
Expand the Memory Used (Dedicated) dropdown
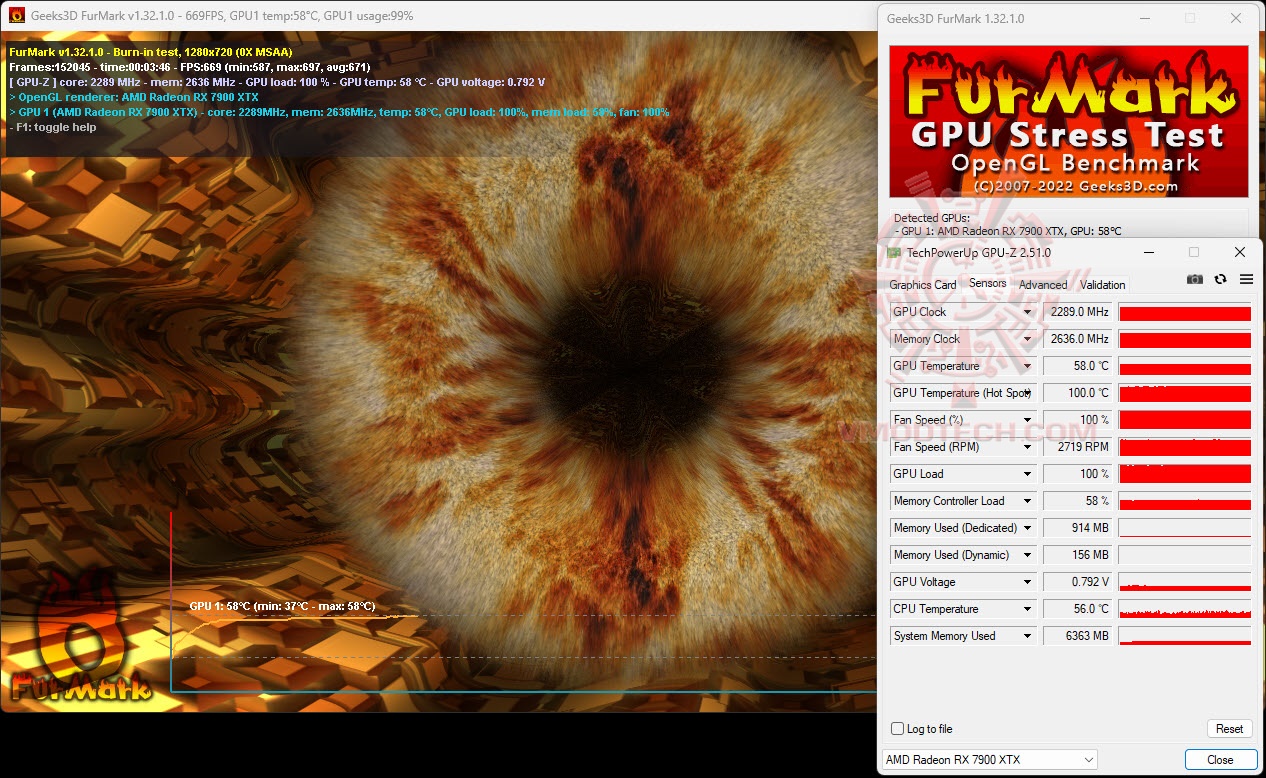(x=1027, y=528)
